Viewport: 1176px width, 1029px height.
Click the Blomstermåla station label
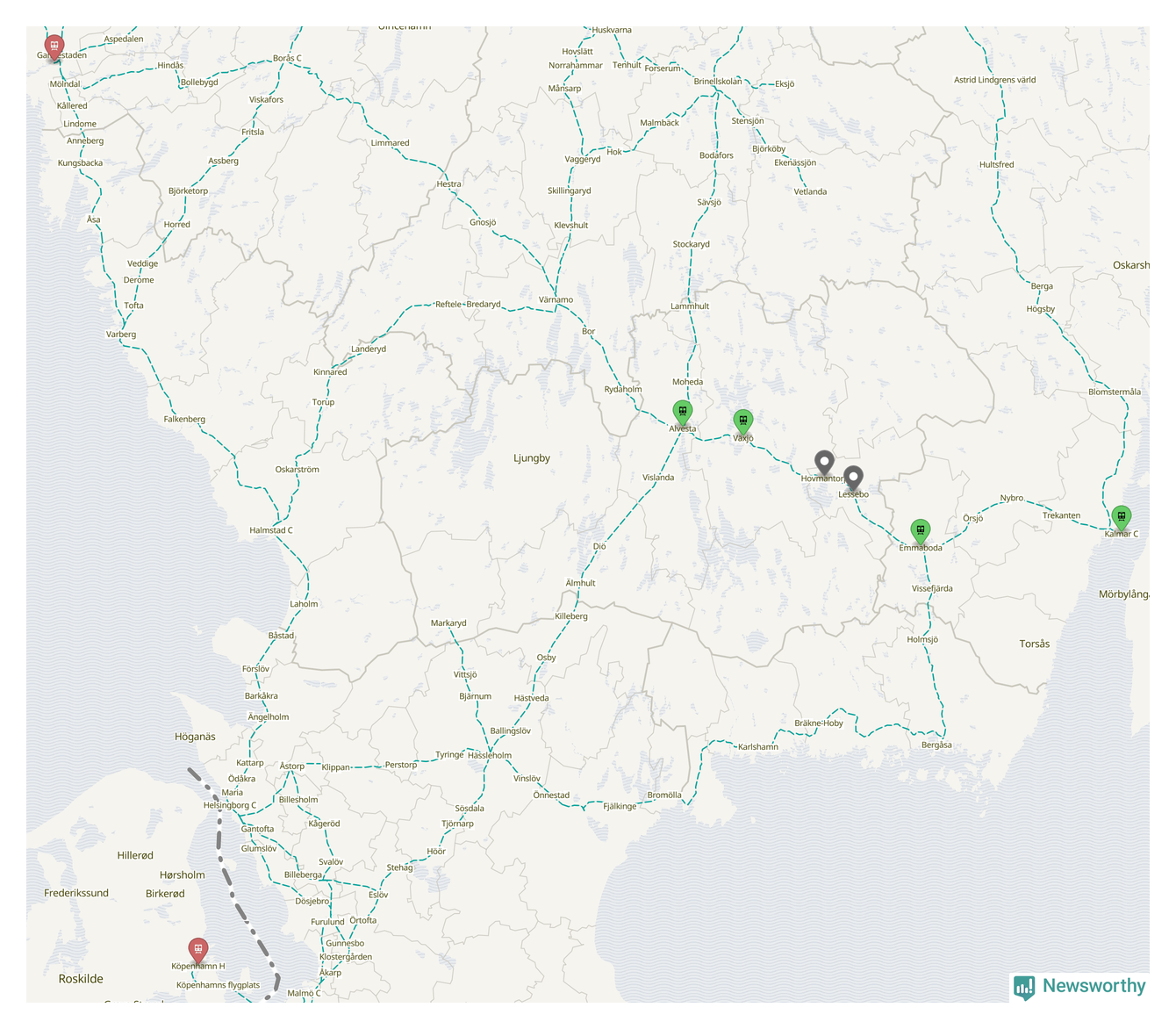pos(1115,392)
